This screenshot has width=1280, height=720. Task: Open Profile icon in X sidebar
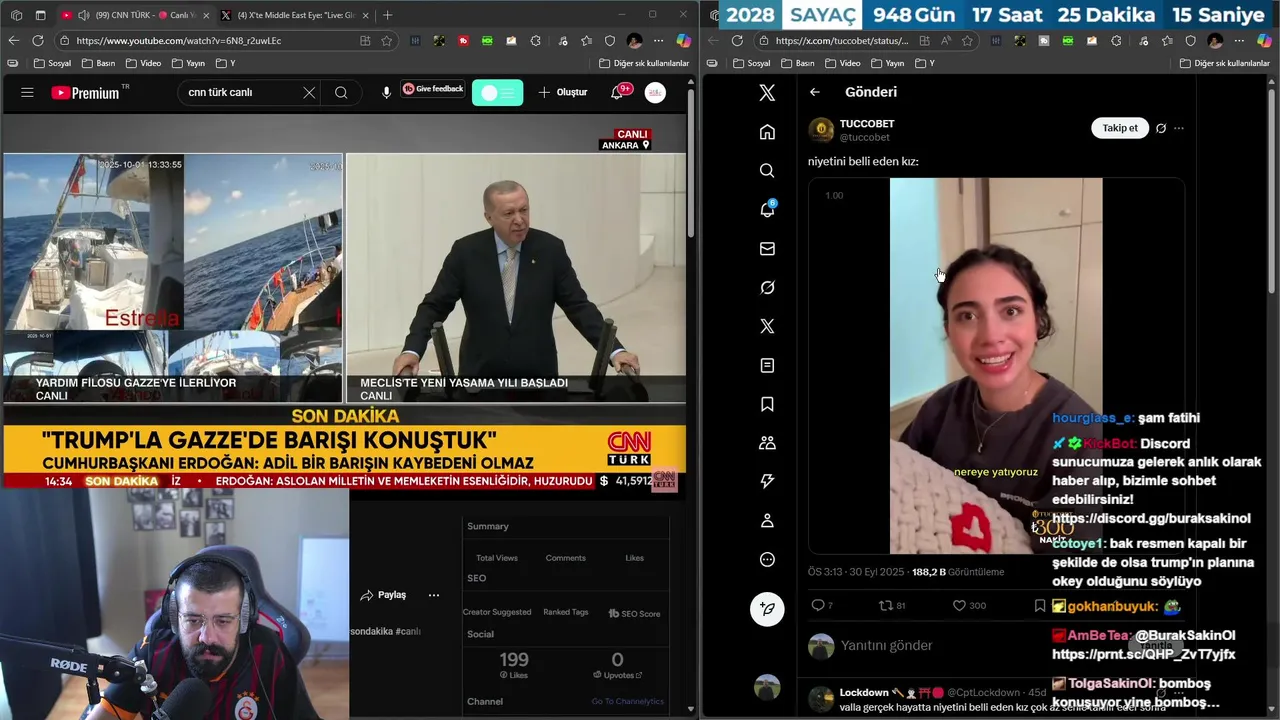click(767, 521)
